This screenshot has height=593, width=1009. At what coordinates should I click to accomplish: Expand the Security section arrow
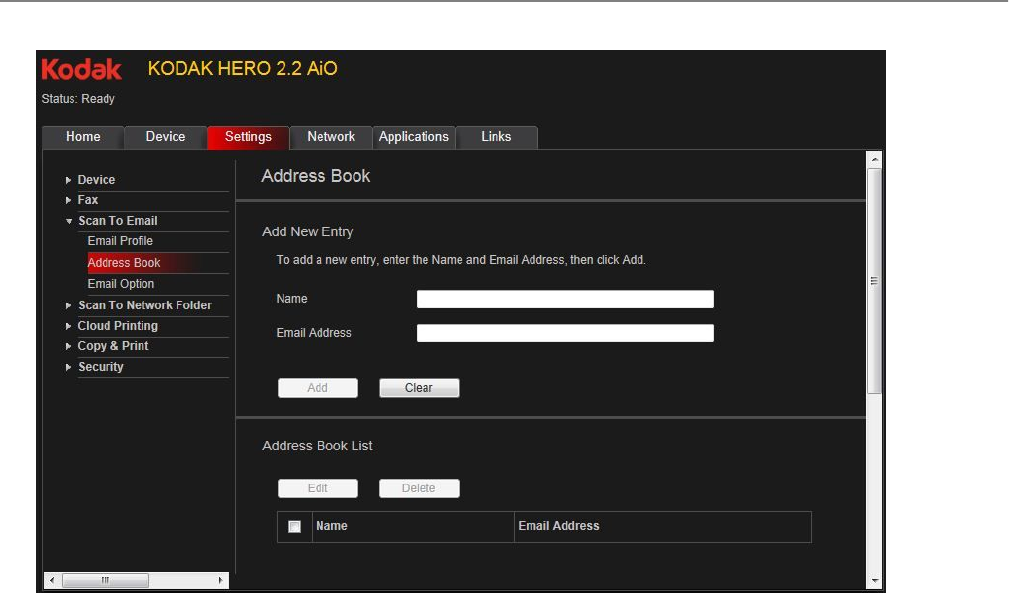68,367
